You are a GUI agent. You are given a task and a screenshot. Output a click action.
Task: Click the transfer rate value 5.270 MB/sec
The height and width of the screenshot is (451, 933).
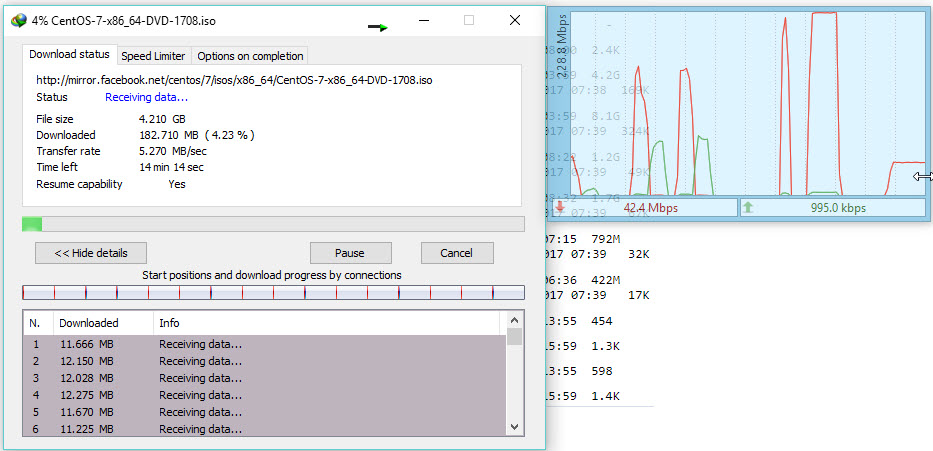tap(173, 151)
